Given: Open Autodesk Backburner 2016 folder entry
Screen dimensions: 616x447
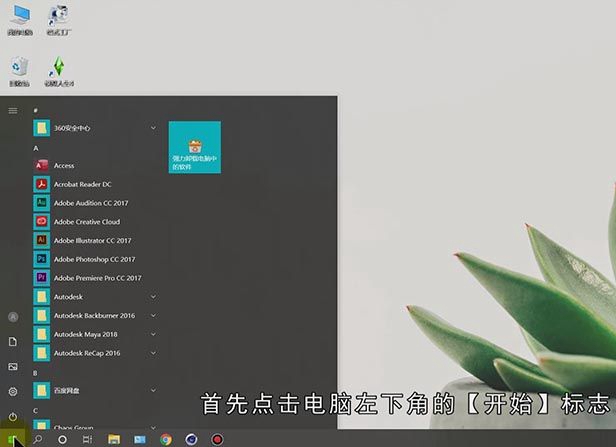Looking at the screenshot, I should (x=96, y=315).
